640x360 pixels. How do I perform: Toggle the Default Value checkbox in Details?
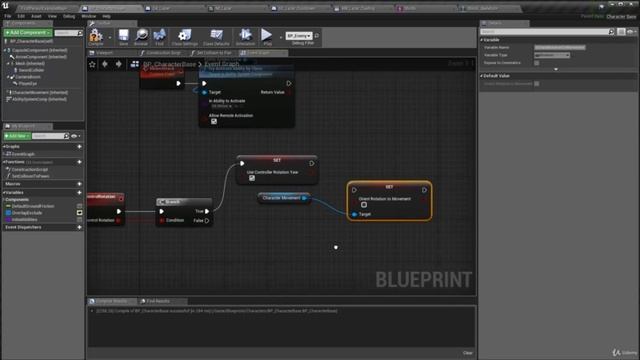tap(537, 84)
